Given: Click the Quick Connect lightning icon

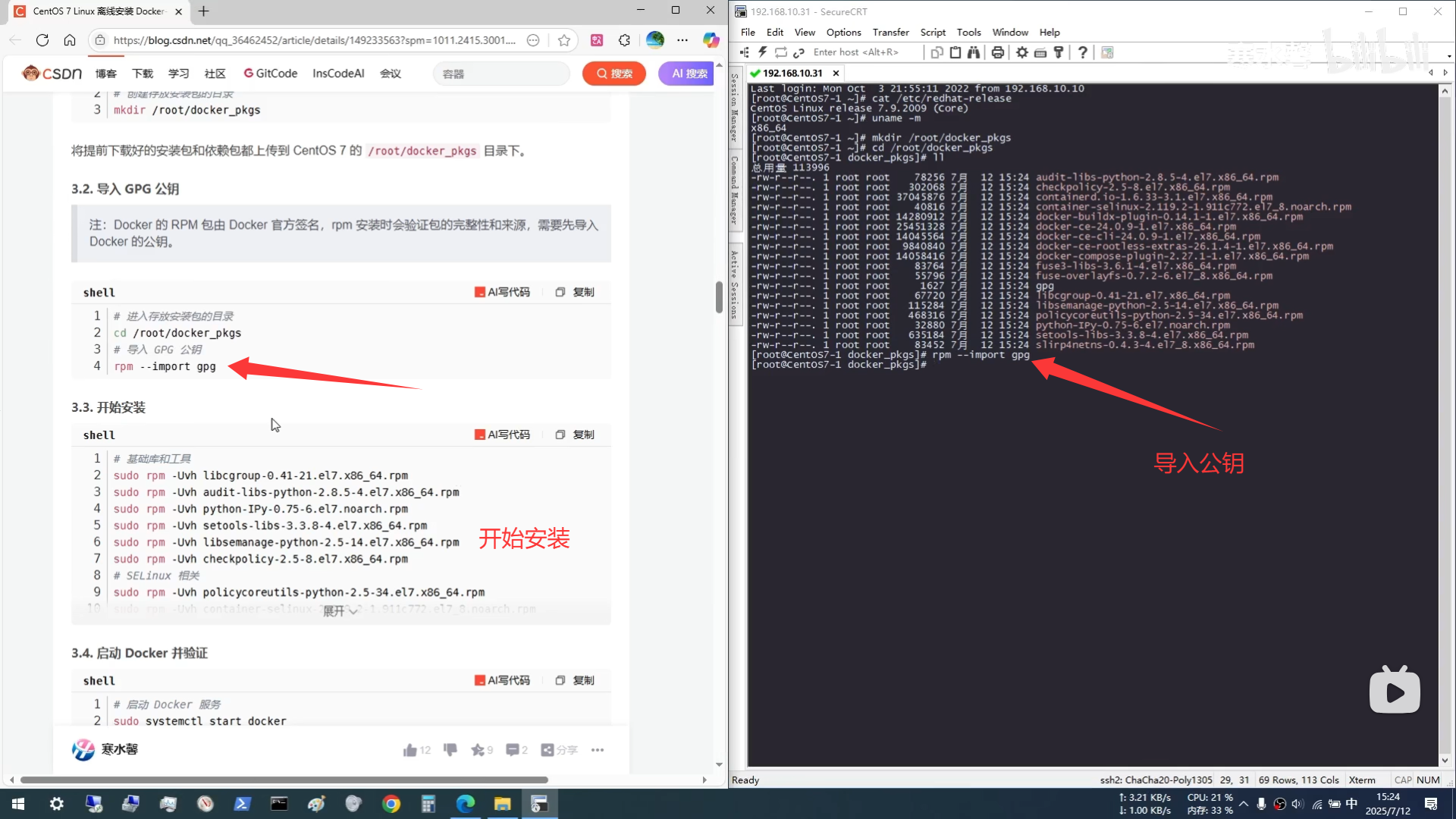Looking at the screenshot, I should pyautogui.click(x=762, y=52).
